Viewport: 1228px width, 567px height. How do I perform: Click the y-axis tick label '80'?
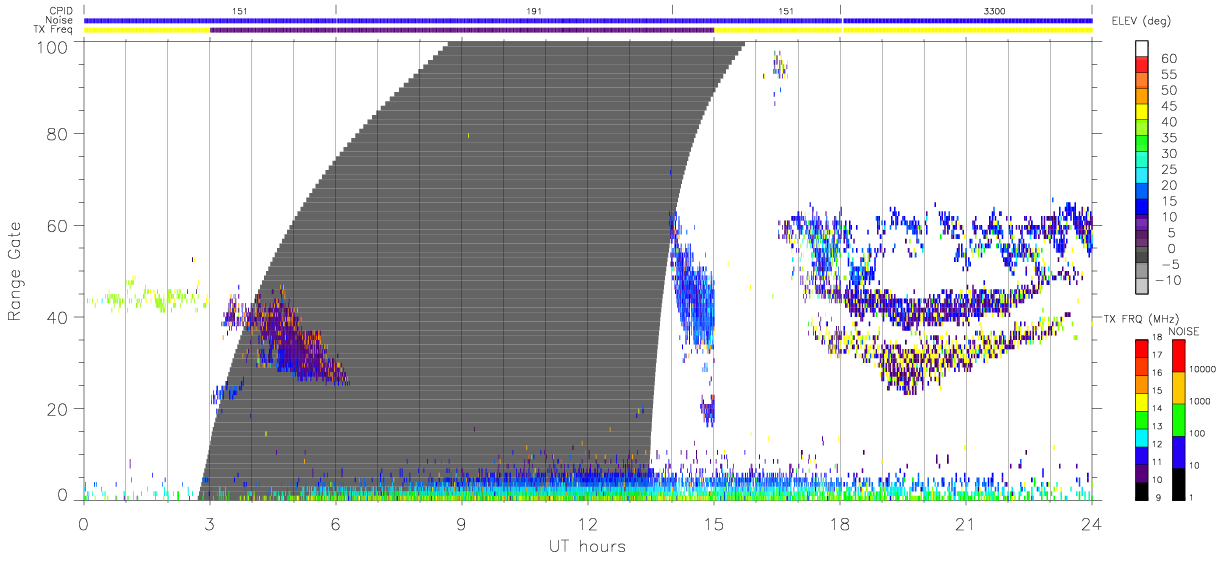[x=58, y=133]
